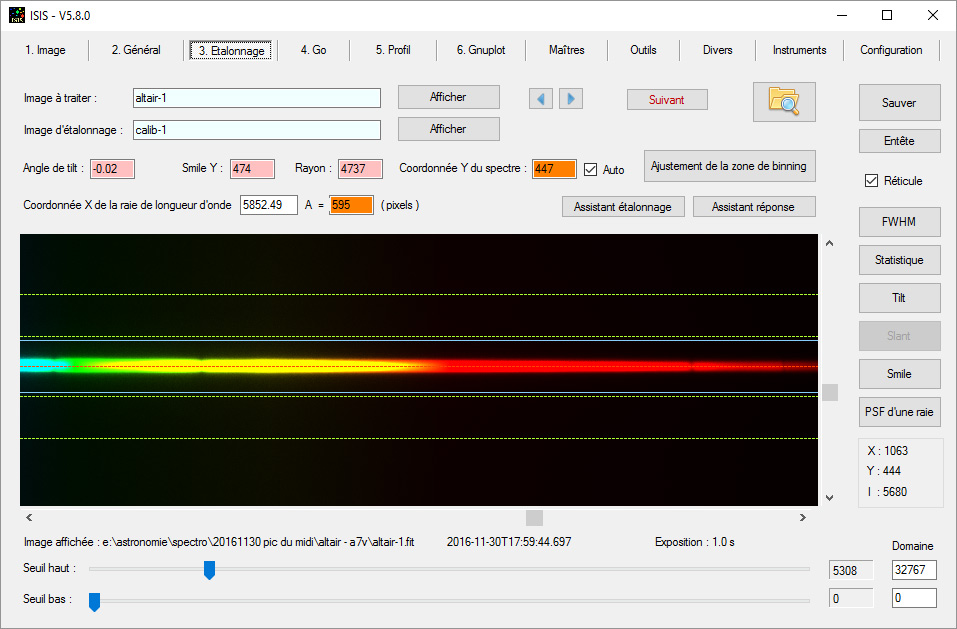The image size is (957, 629).
Task: Click the Statistique button
Action: click(899, 260)
